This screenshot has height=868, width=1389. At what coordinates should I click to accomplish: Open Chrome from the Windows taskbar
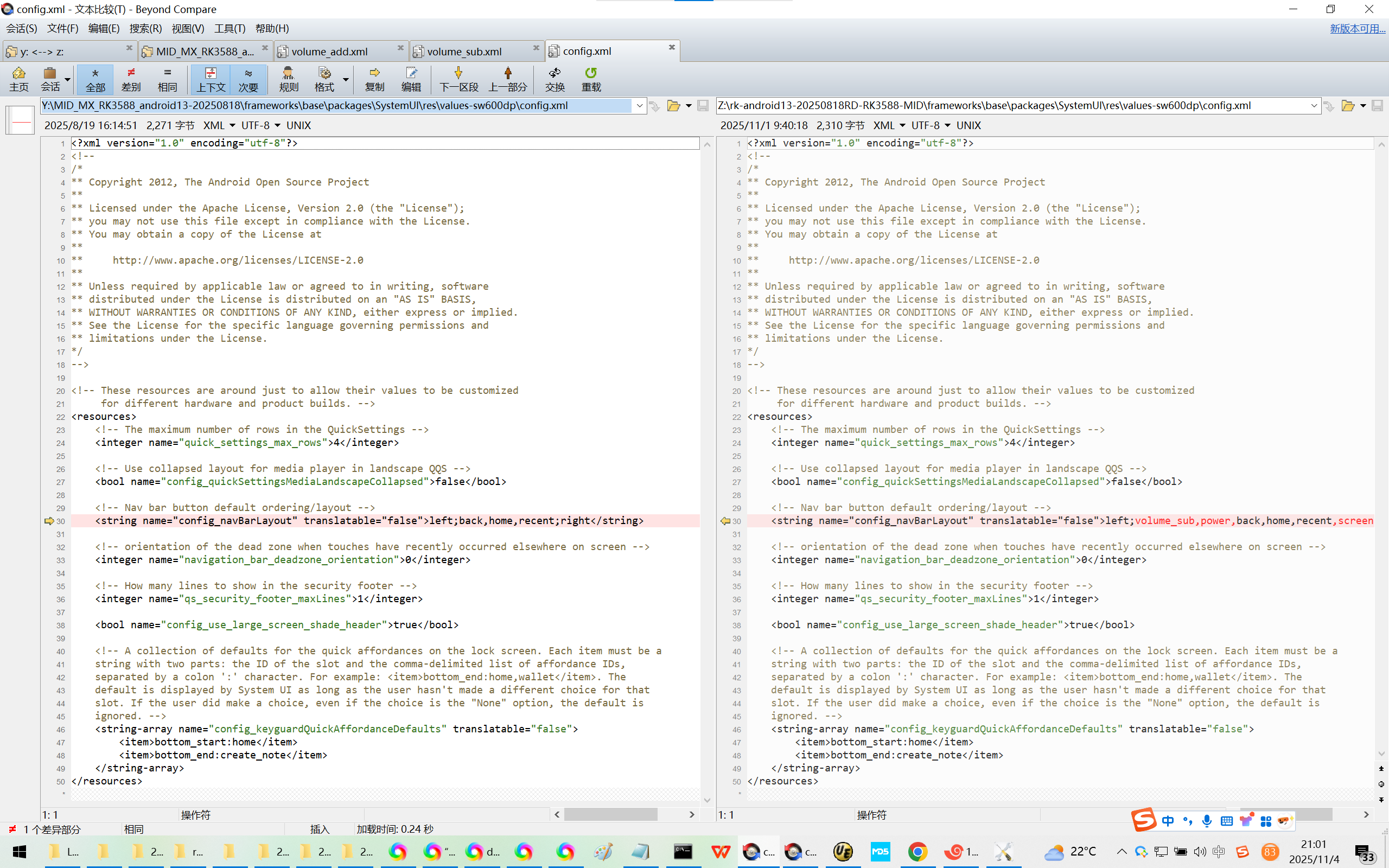click(917, 851)
